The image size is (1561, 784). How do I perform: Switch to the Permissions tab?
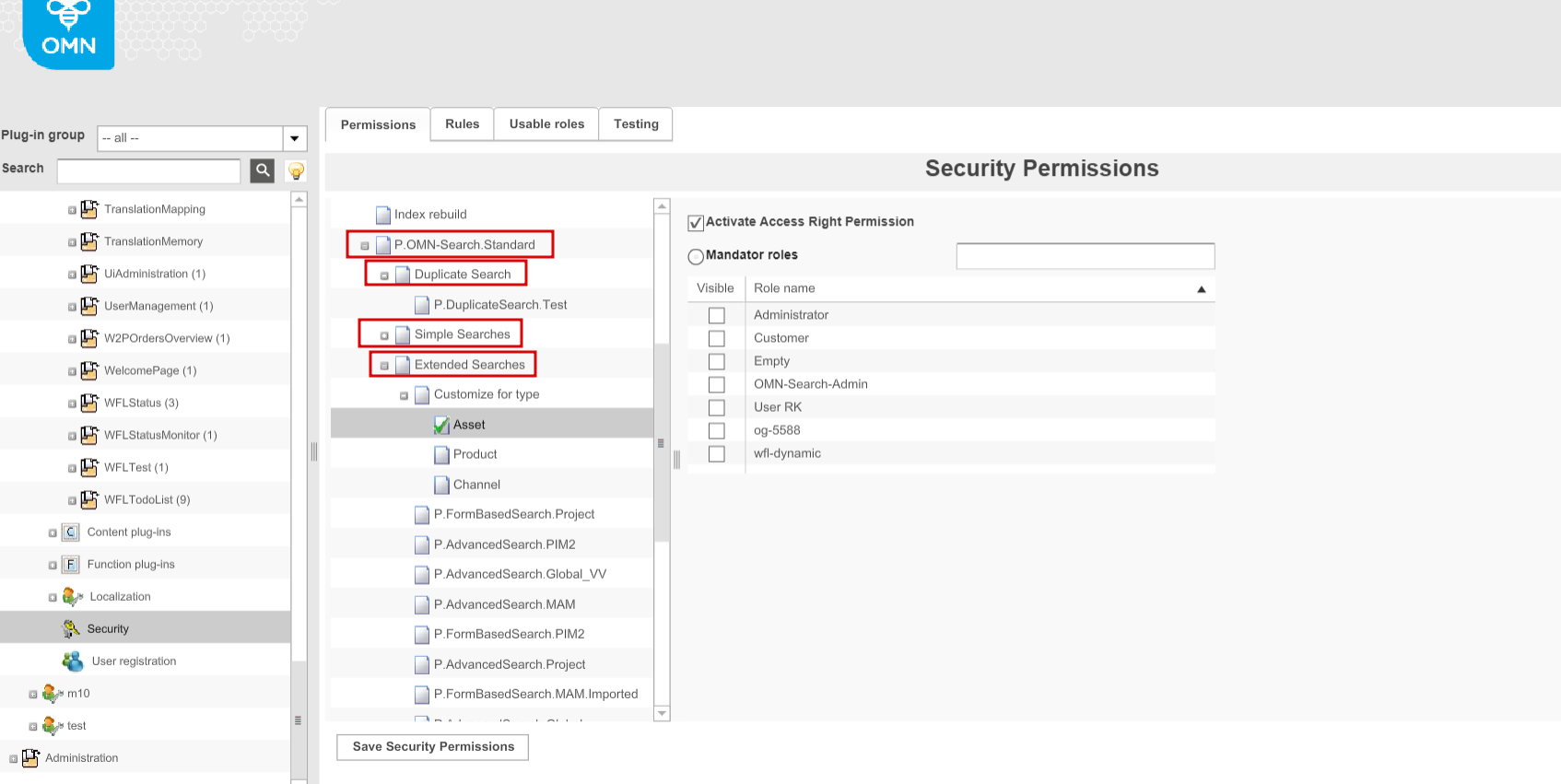point(378,124)
